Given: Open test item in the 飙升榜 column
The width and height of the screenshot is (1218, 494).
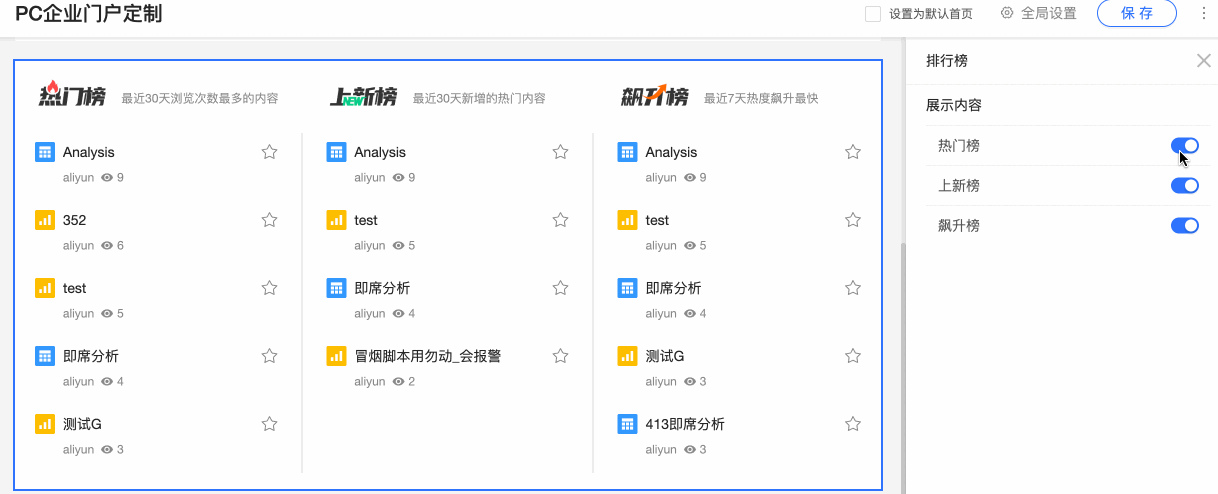Looking at the screenshot, I should point(657,220).
